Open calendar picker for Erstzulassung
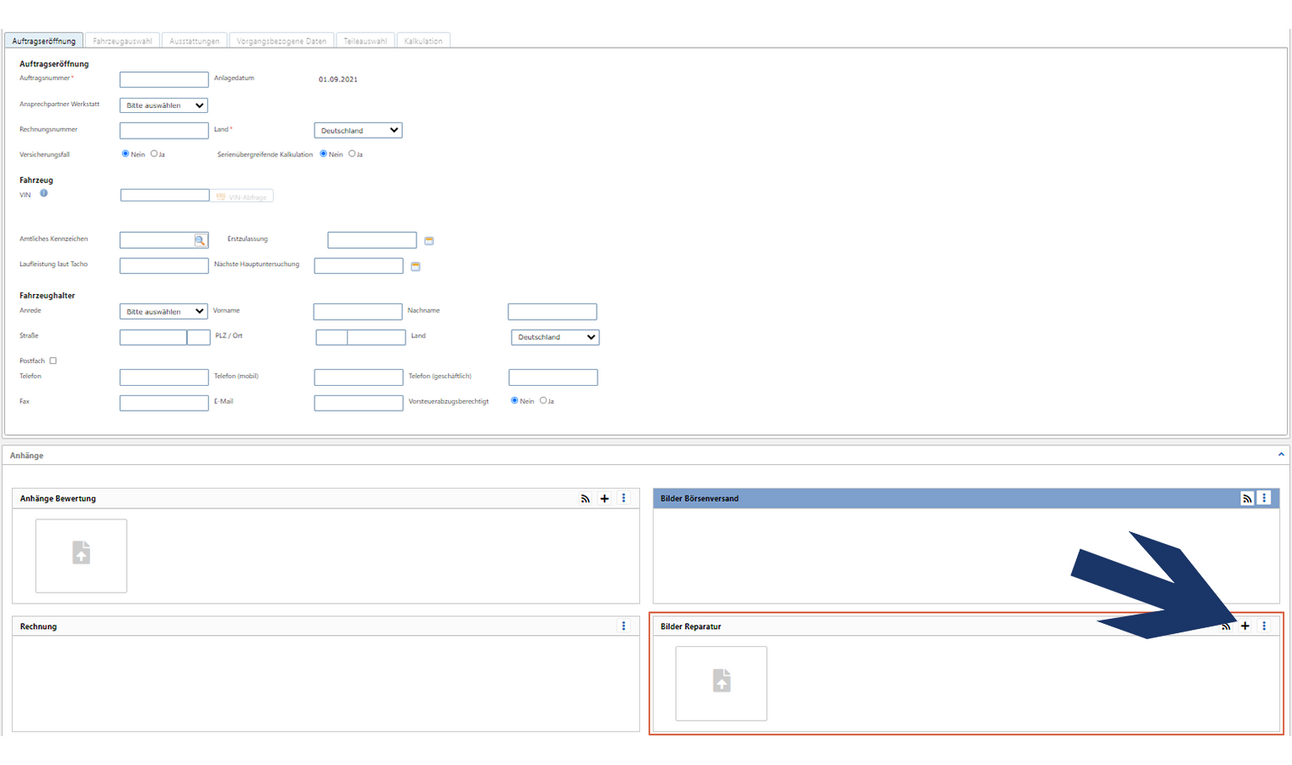The image size is (1292, 765). 429,241
